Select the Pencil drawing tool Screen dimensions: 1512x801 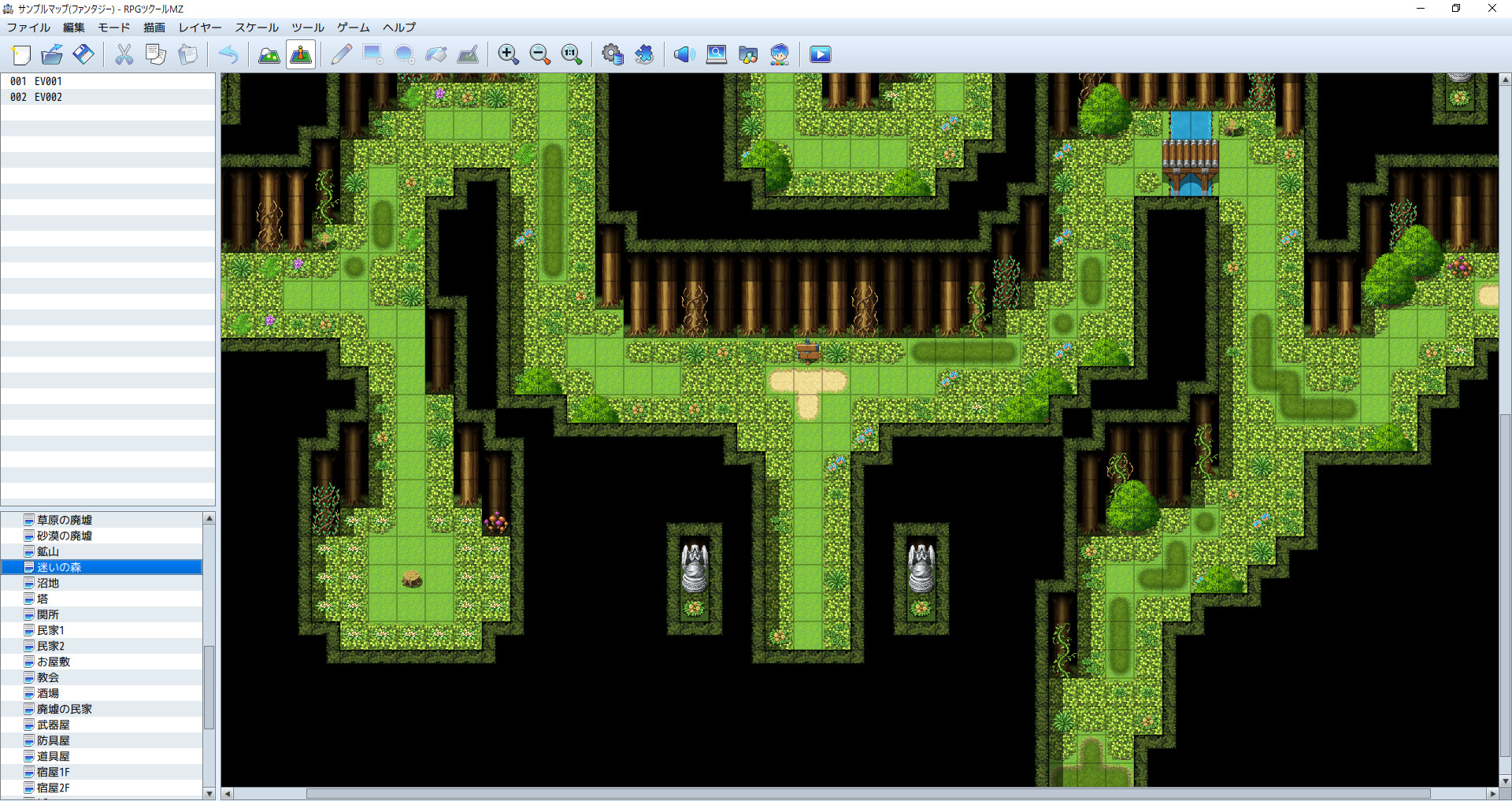342,54
